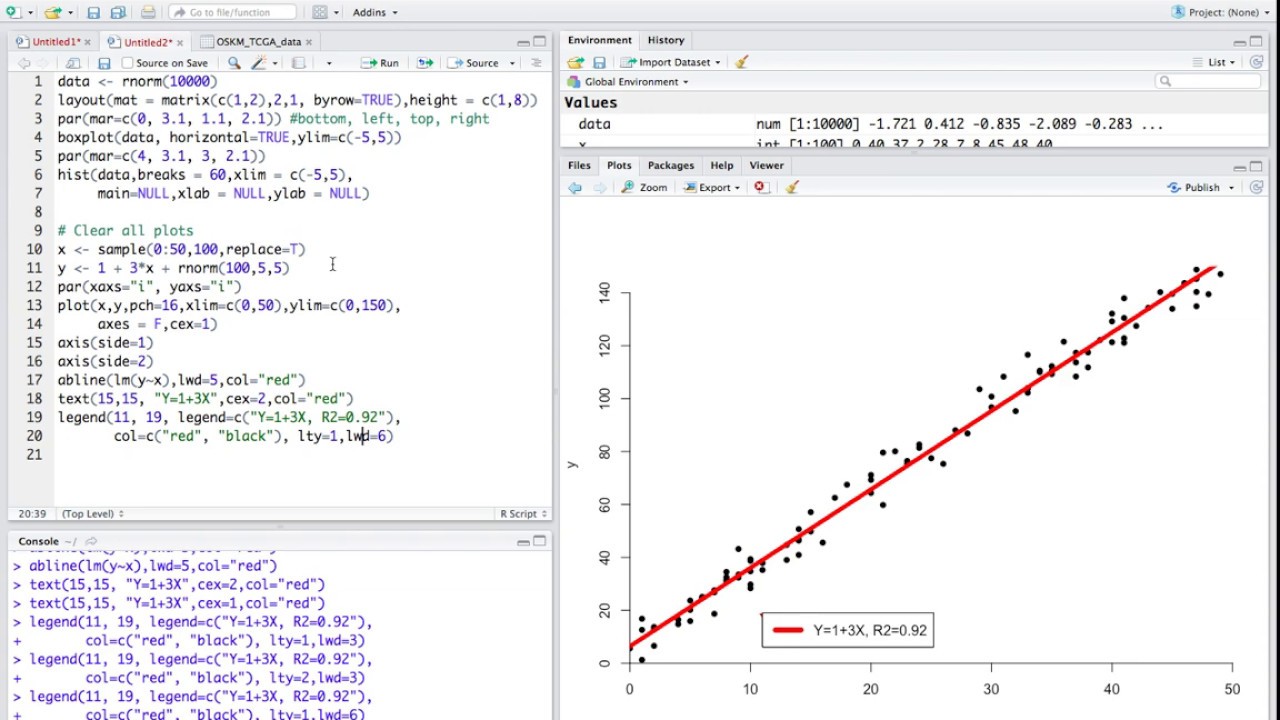Switch to the Environment tab
Screen dimensions: 1280x720
[x=600, y=40]
